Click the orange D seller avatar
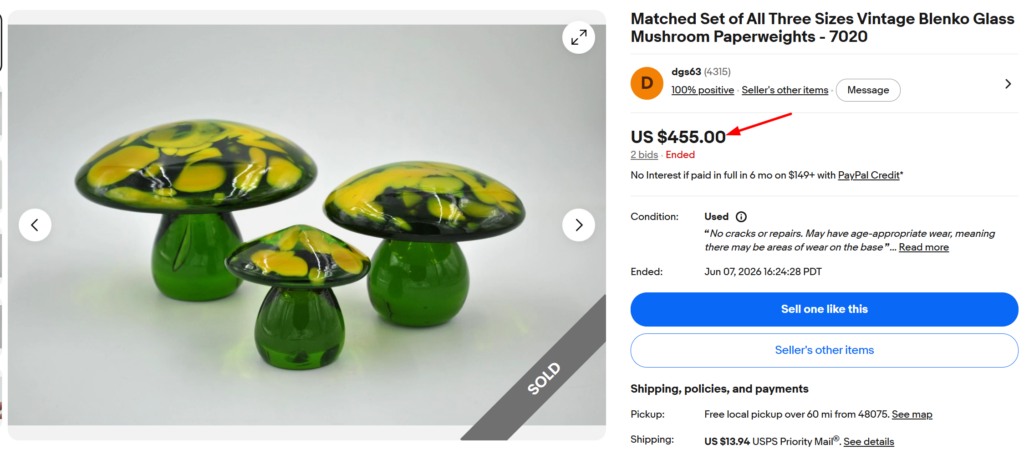1024x455 pixels. tap(647, 84)
